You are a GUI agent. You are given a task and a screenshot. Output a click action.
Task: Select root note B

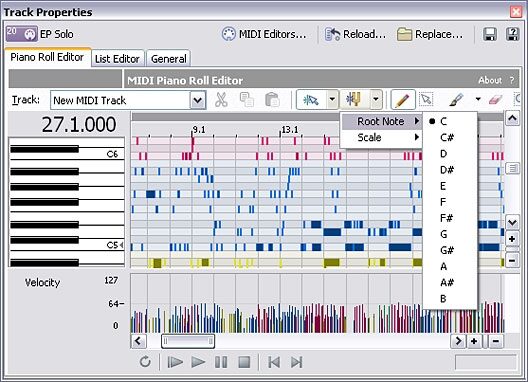point(450,299)
